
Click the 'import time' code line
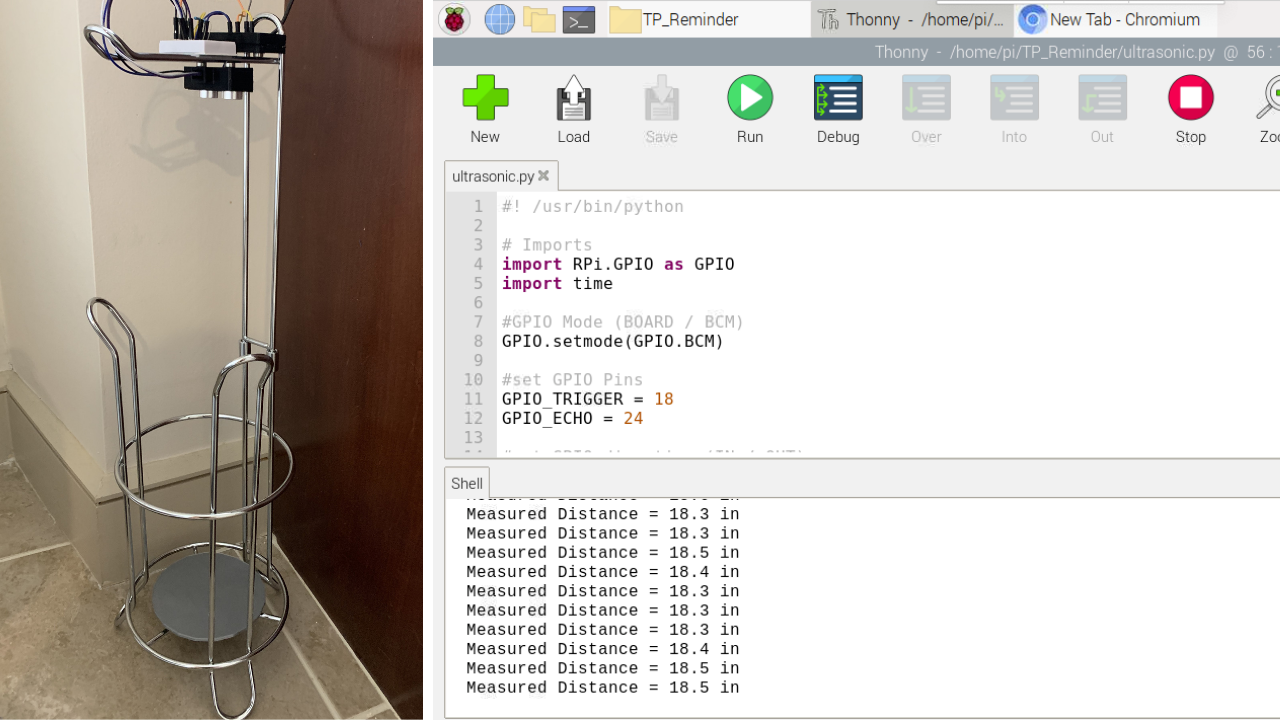[x=557, y=284]
